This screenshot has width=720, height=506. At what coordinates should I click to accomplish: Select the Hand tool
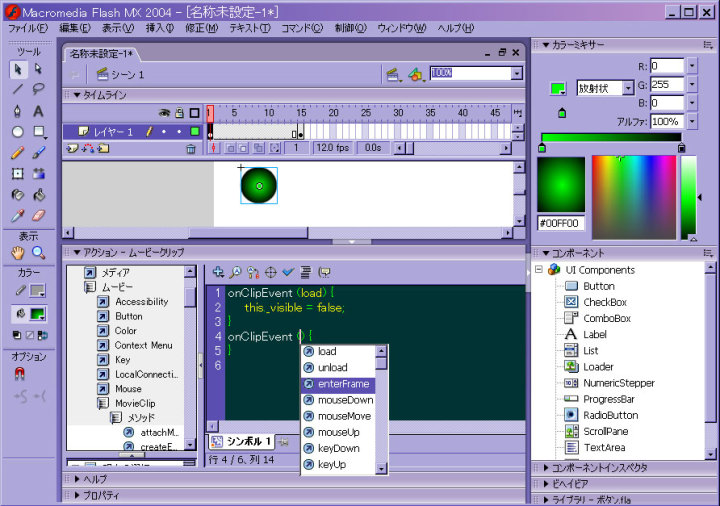18,253
